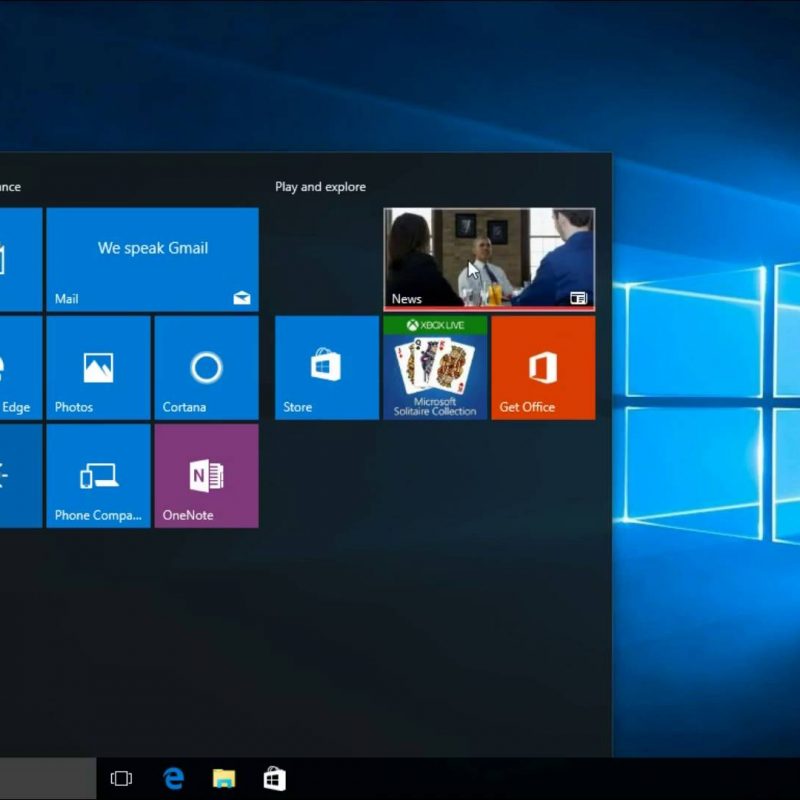Launch Microsoft Edge from the taskbar
The width and height of the screenshot is (800, 800).
[174, 779]
